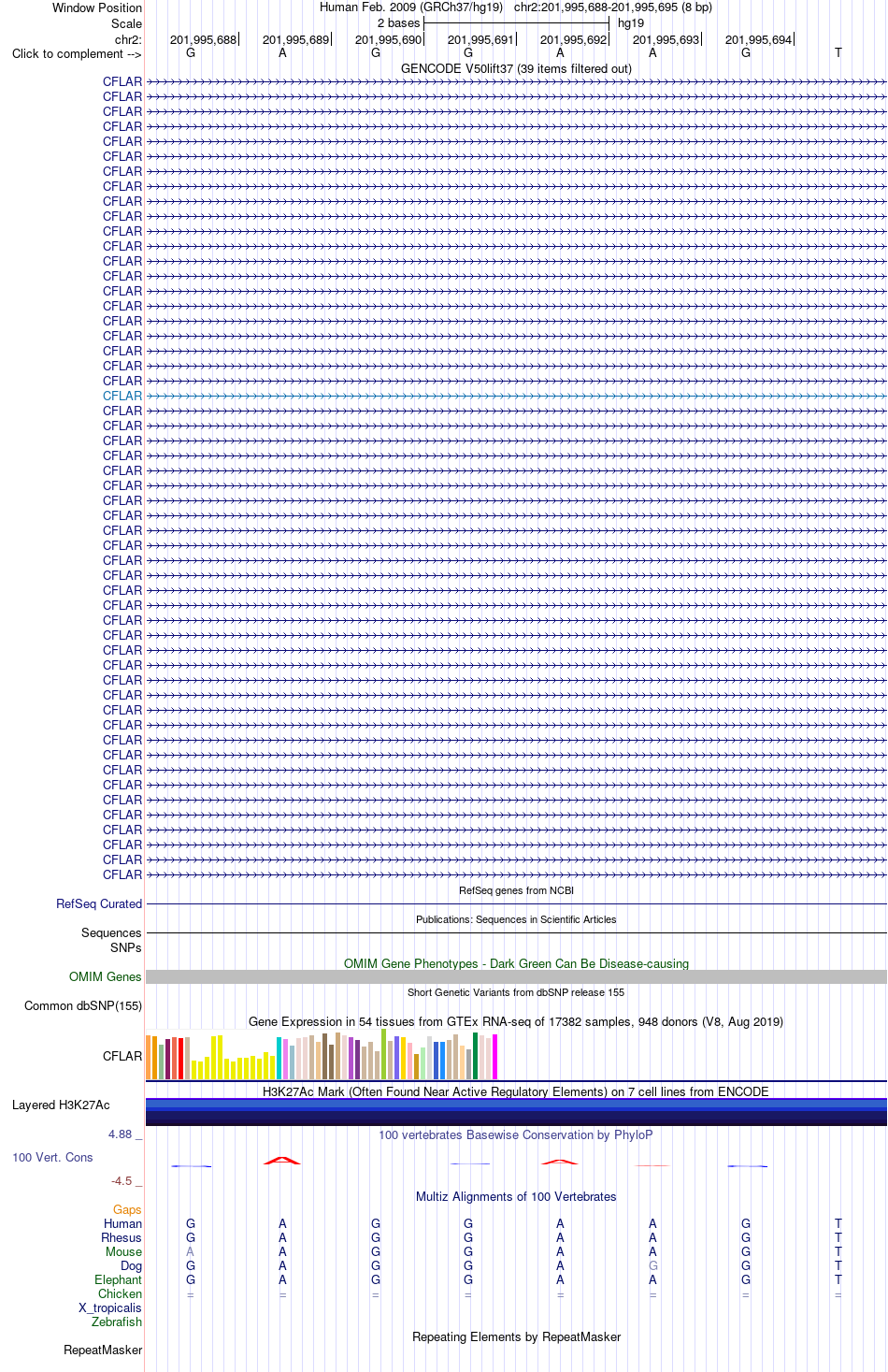Viewport: 888px width, 1372px height.
Task: Open the RefSeq genes from NCBI title
Action: (516, 890)
